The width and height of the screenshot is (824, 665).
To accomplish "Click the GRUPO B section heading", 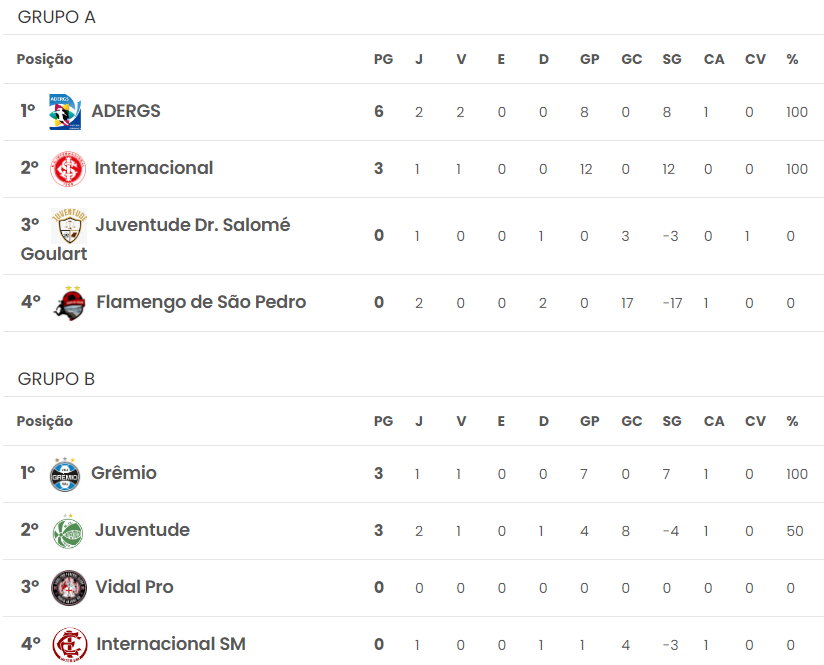I will pyautogui.click(x=56, y=379).
